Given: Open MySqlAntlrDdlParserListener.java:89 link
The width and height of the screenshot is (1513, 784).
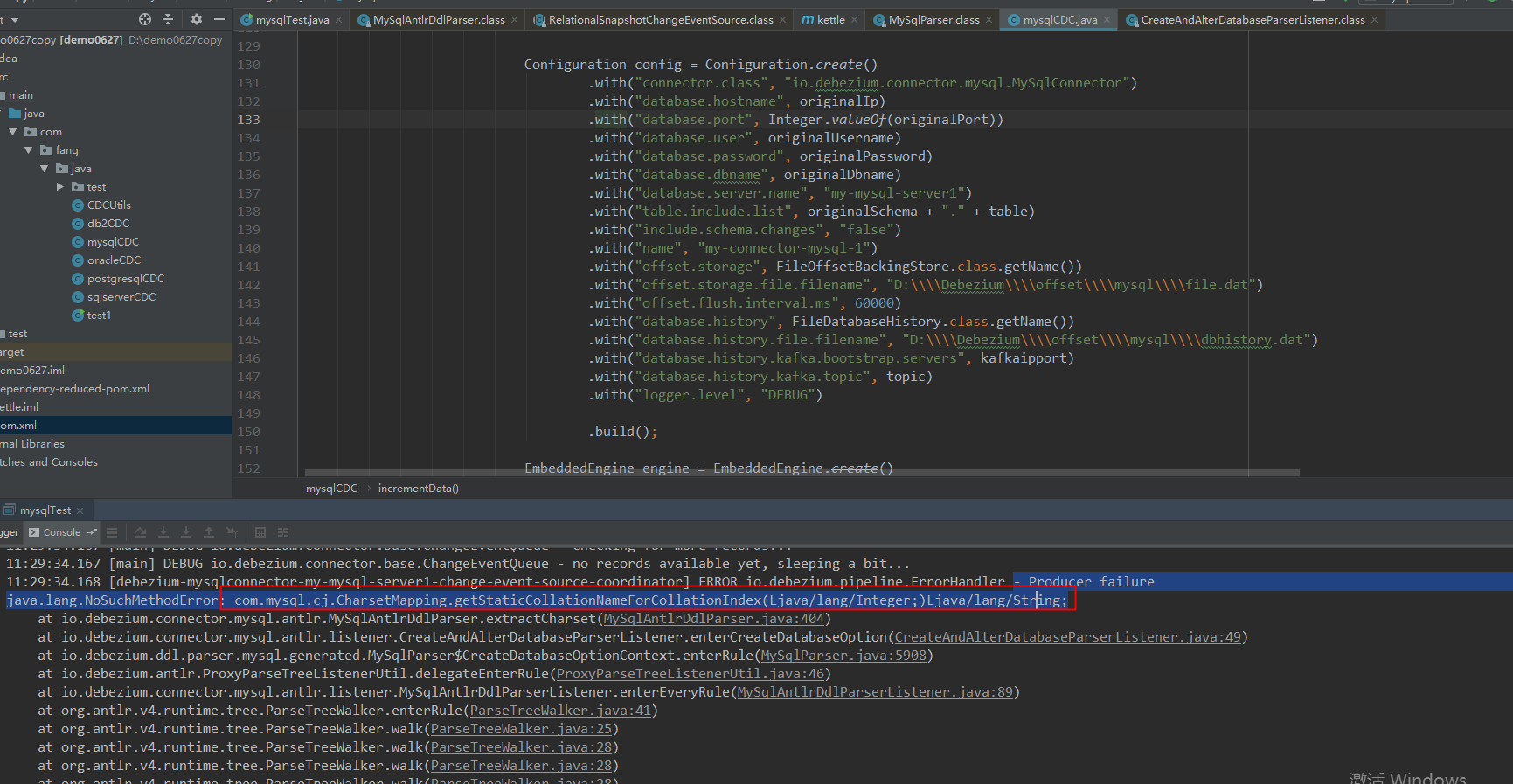Looking at the screenshot, I should tap(875, 692).
